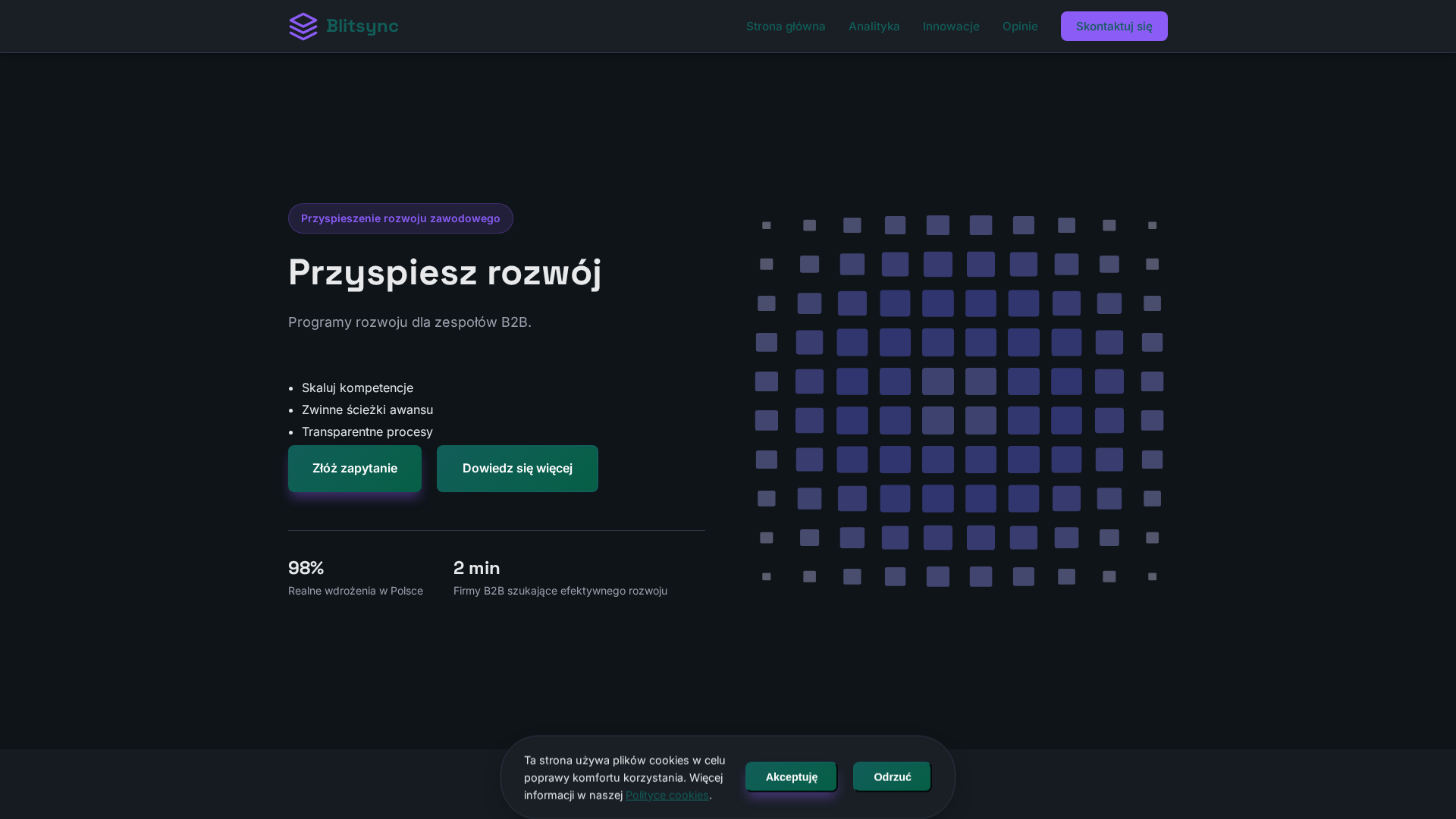Click the Przyspiesz rozwój heading
This screenshot has width=1456, height=819.
click(445, 272)
